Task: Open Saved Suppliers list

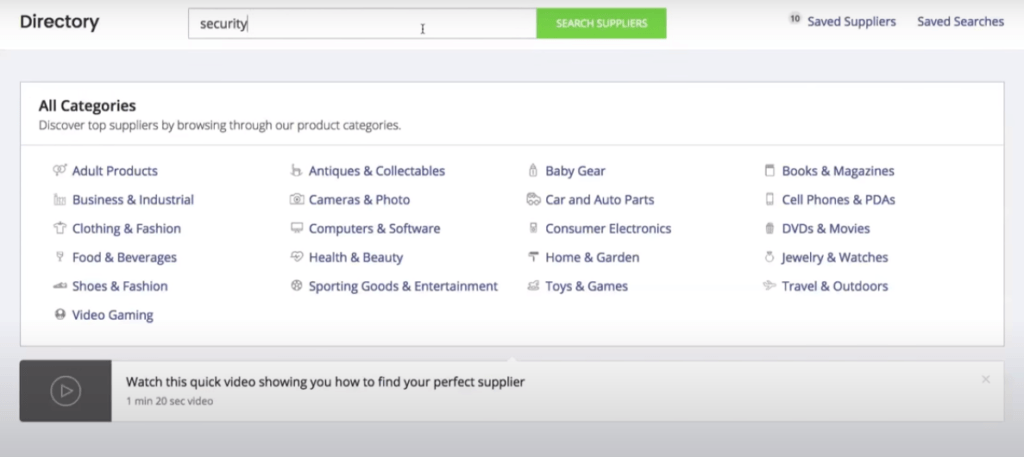Action: pos(852,22)
